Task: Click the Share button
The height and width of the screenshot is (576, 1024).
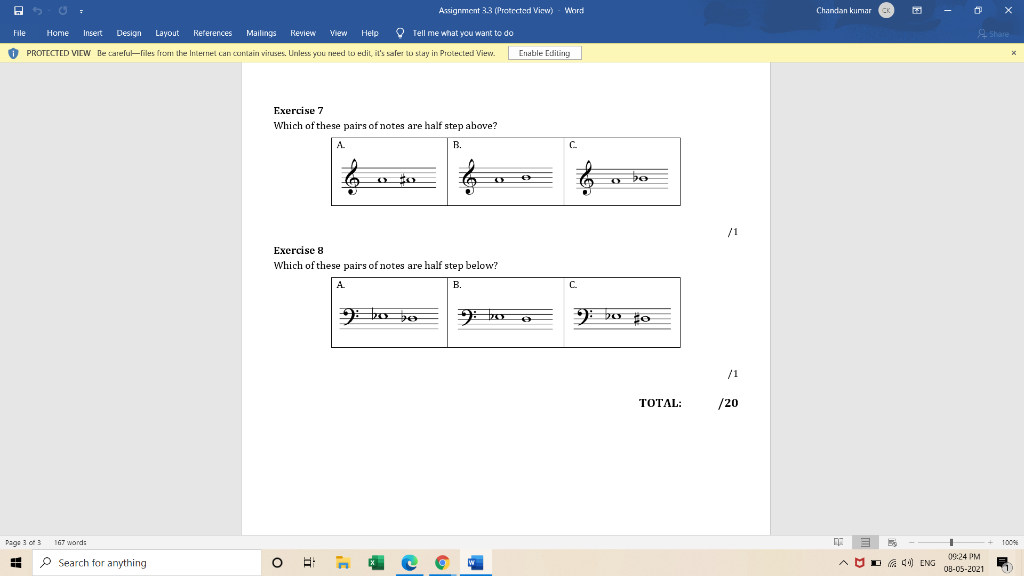Action: click(x=993, y=33)
